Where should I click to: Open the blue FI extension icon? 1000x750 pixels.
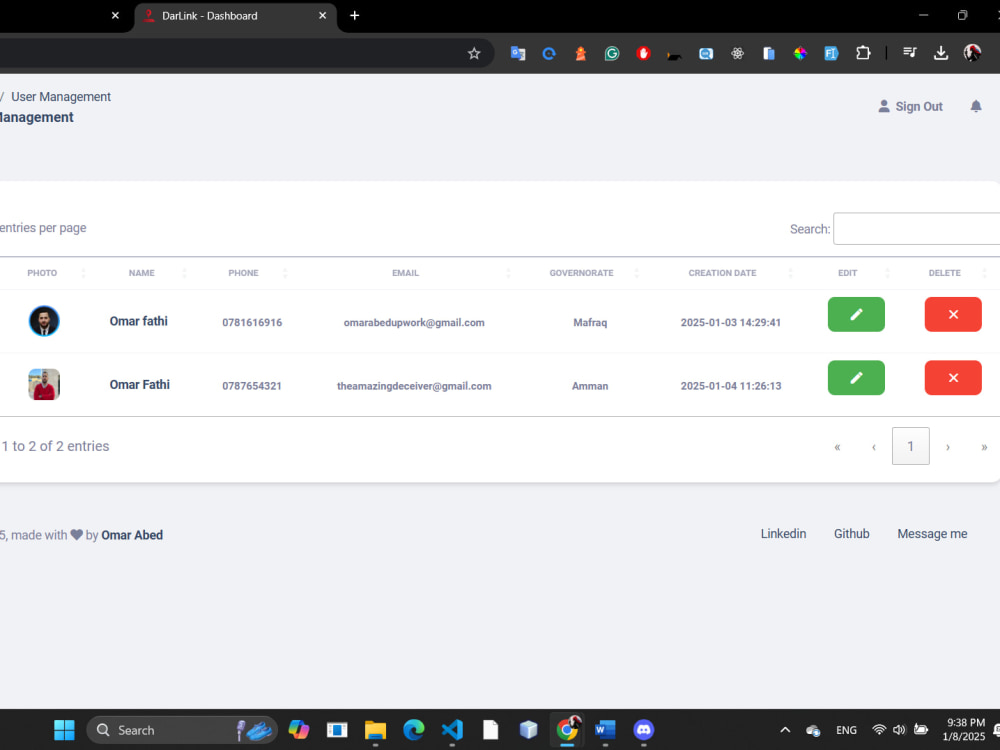point(831,54)
